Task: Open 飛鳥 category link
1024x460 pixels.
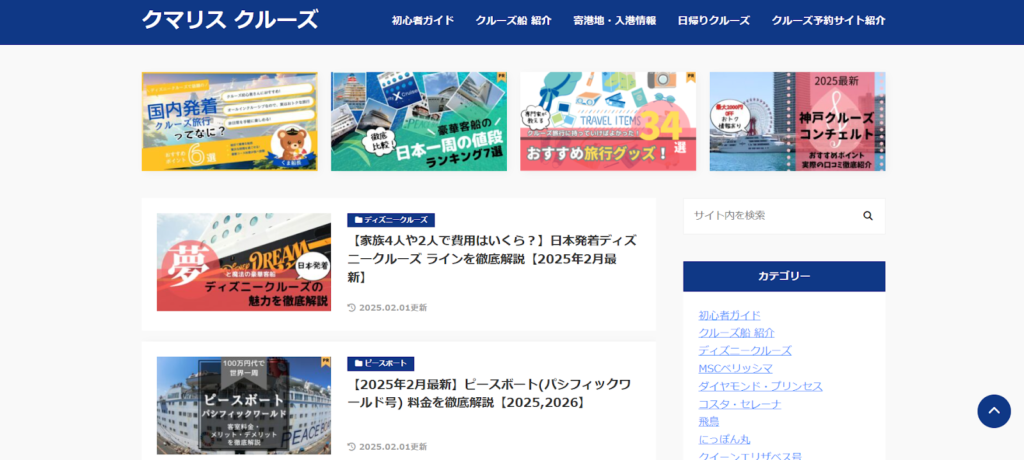Action: coord(709,421)
